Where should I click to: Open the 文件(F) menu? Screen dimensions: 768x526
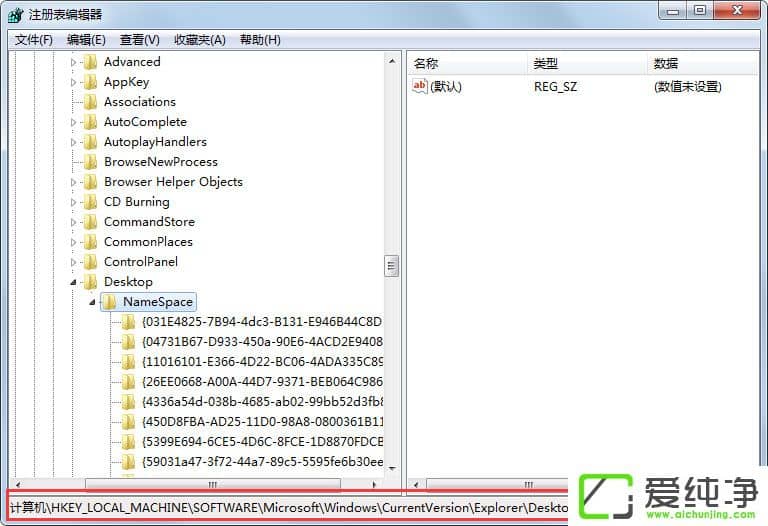tap(34, 40)
